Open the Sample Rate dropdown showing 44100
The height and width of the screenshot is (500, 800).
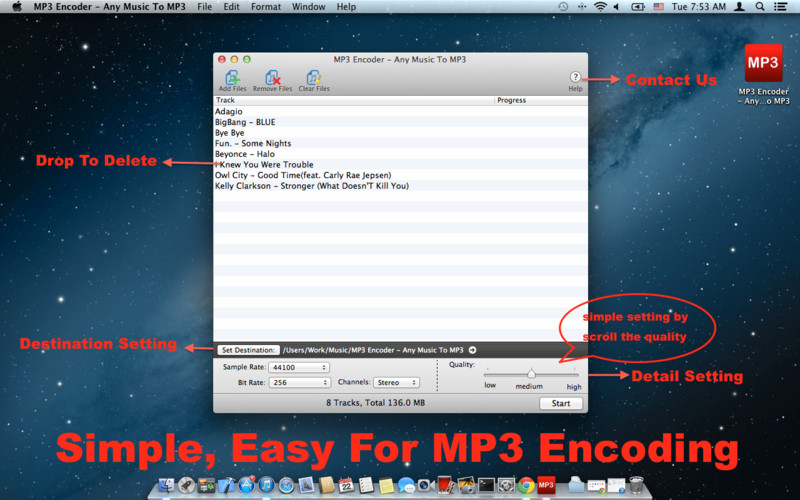point(298,367)
